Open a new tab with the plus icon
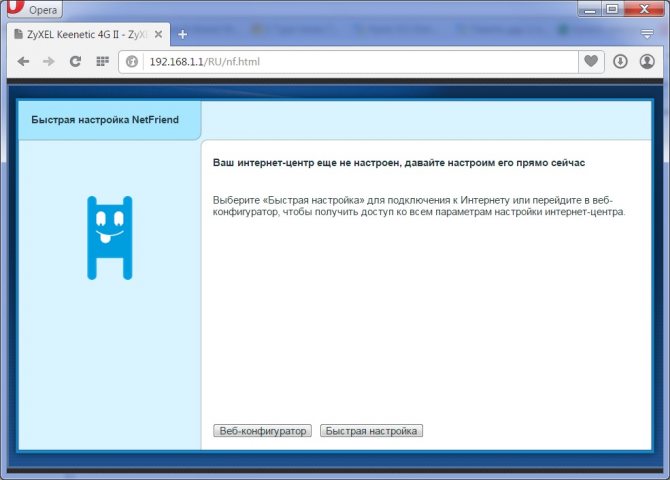The image size is (670, 480). click(182, 35)
